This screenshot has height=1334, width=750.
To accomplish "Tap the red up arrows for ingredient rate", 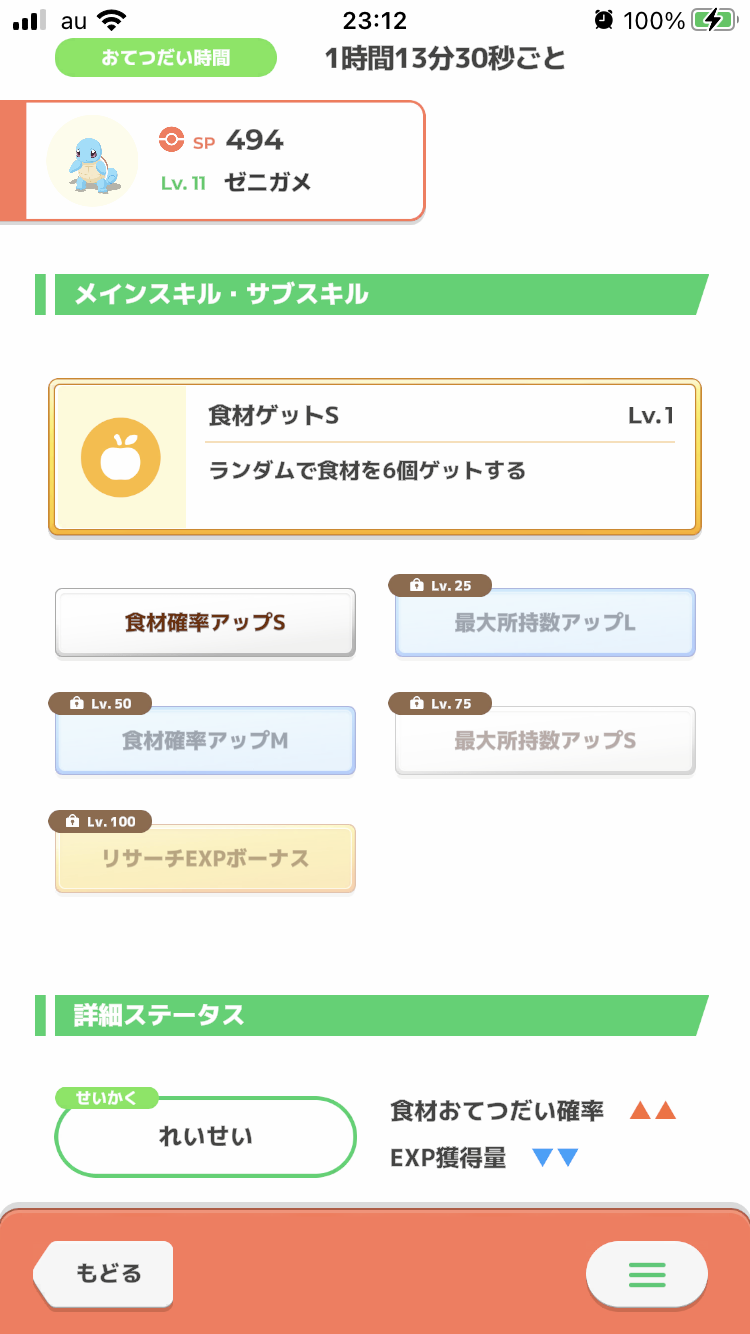I will [653, 1111].
